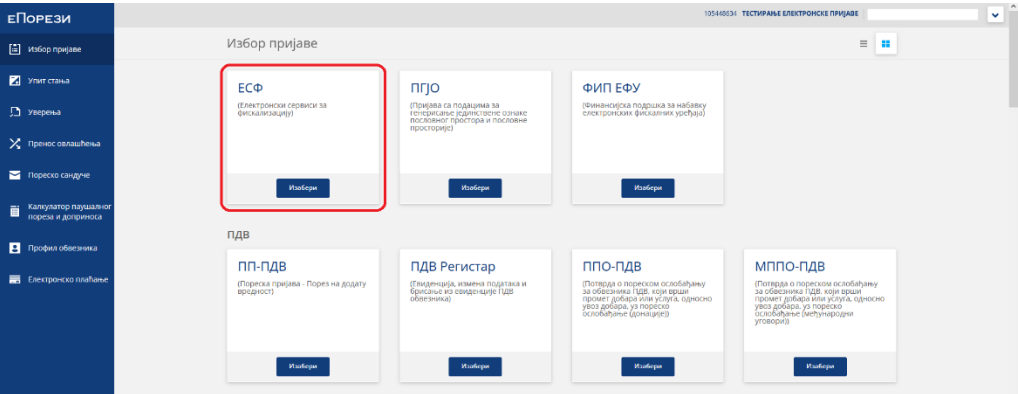Open Избор пријаве menu item

pyautogui.click(x=56, y=49)
